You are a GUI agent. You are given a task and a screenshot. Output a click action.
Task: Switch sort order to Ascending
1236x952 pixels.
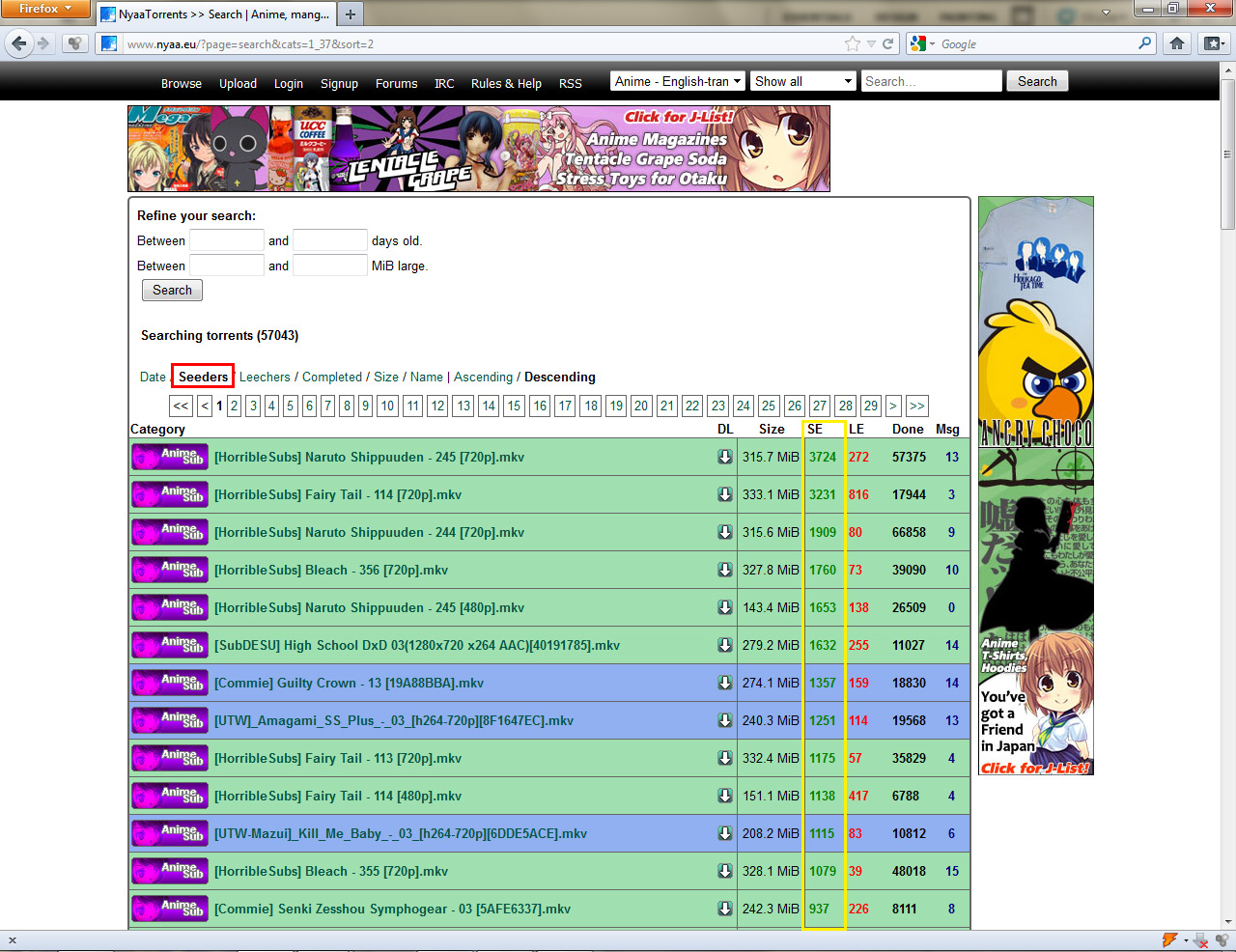[x=483, y=377]
